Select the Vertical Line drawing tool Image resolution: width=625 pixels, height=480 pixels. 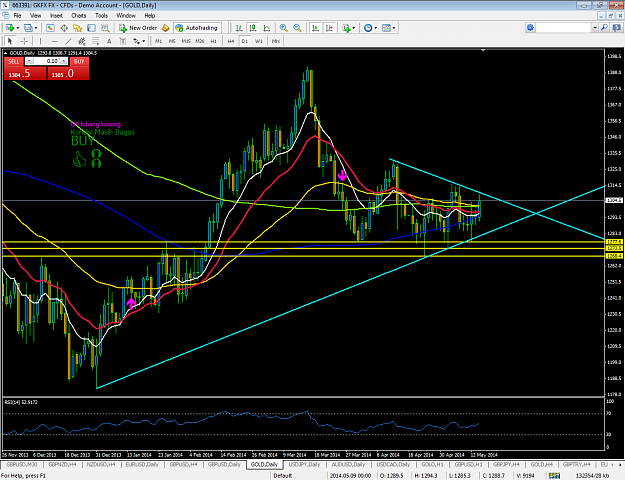(x=40, y=41)
